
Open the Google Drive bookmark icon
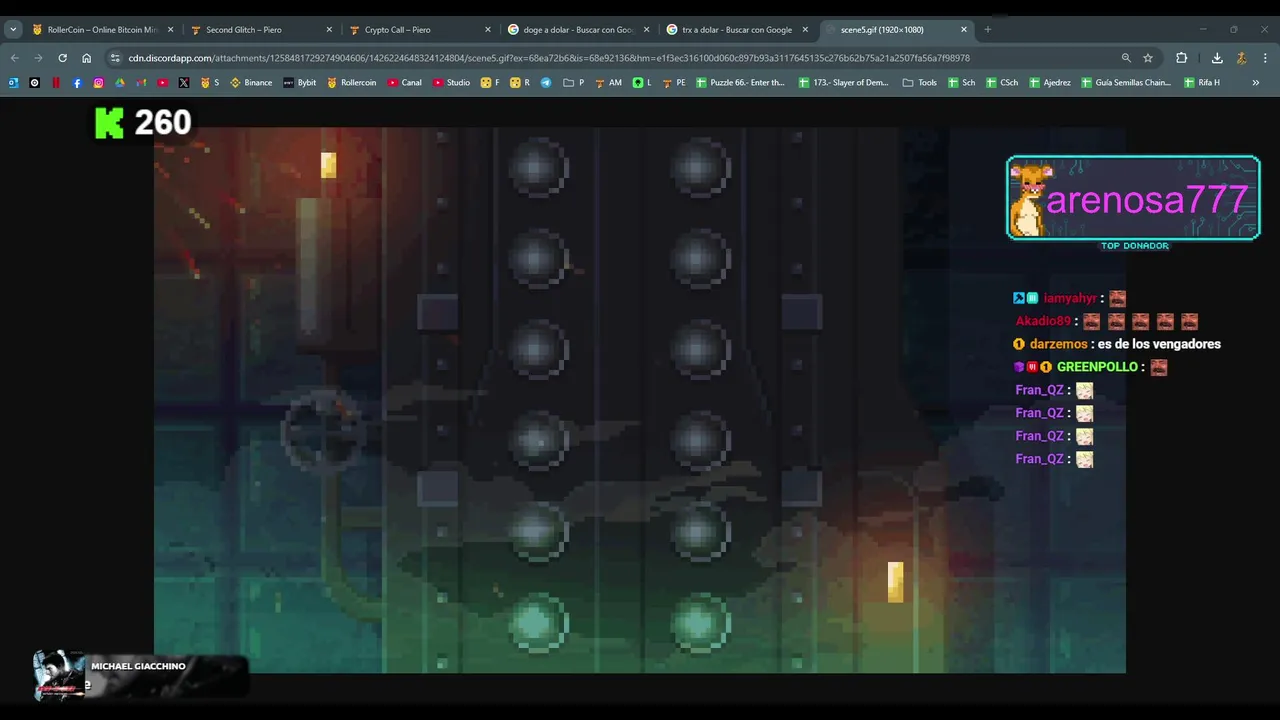click(x=120, y=82)
